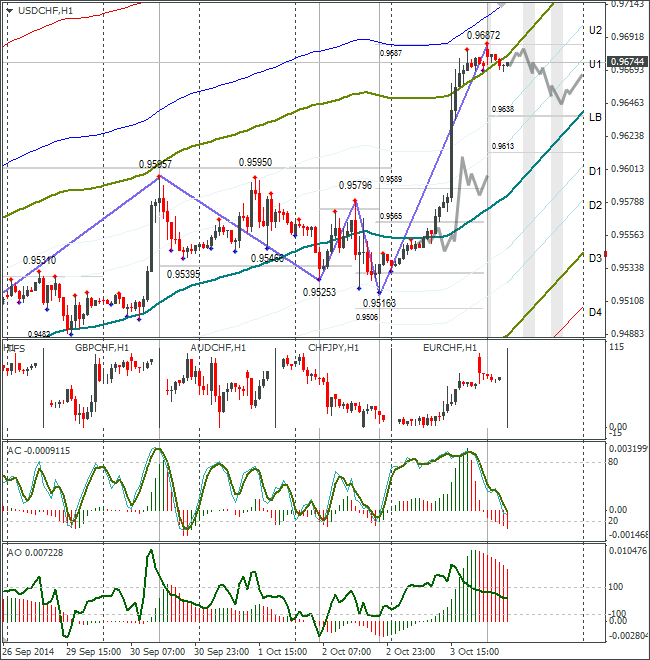650x660 pixels.
Task: Click the 0.94883 price scale value
Action: (x=627, y=333)
